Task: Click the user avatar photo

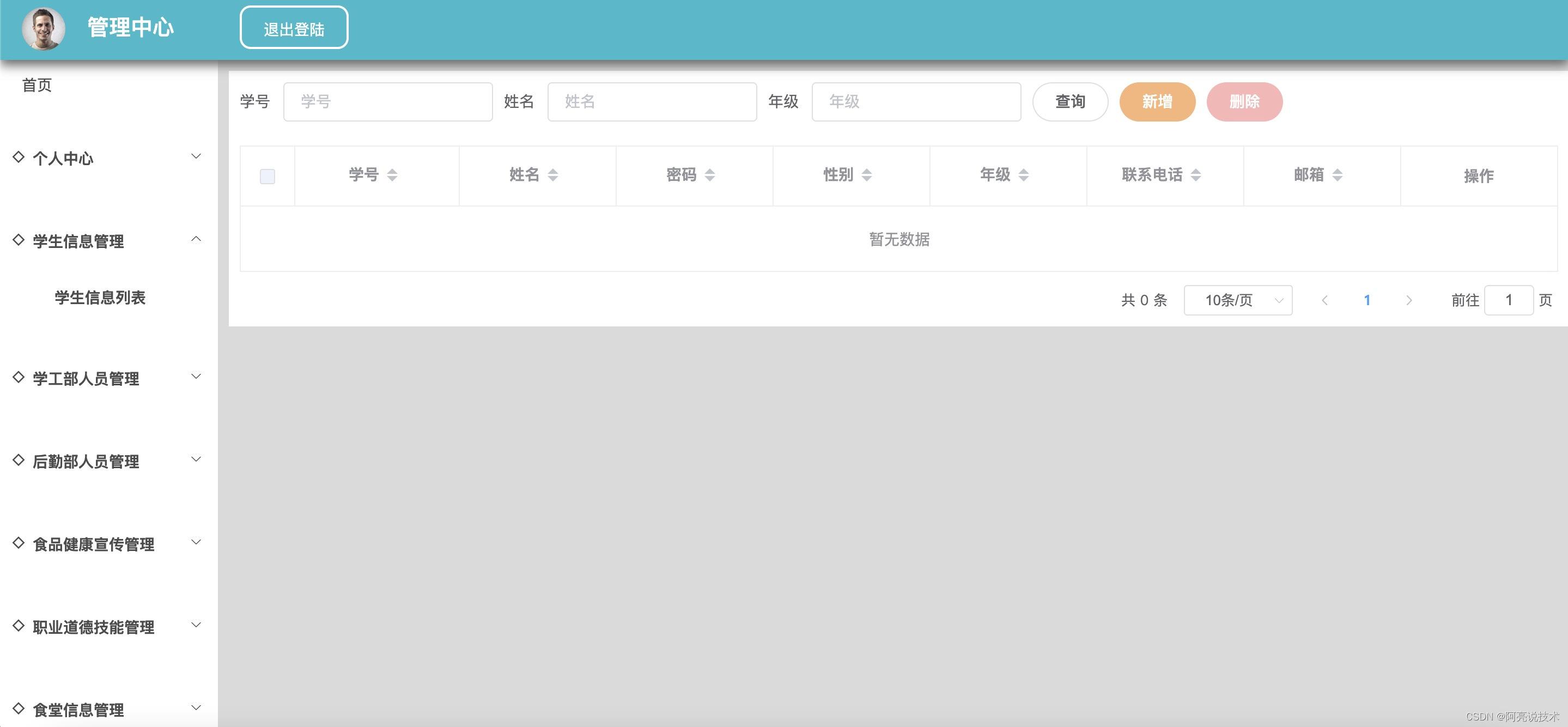Action: pyautogui.click(x=43, y=28)
